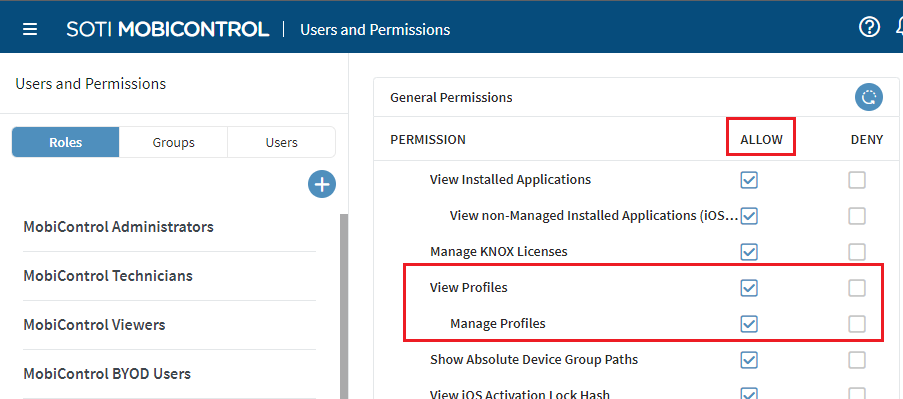Check Deny for View non-Managed Installed Applications
Viewport: 903px width, 399px height.
click(x=857, y=216)
